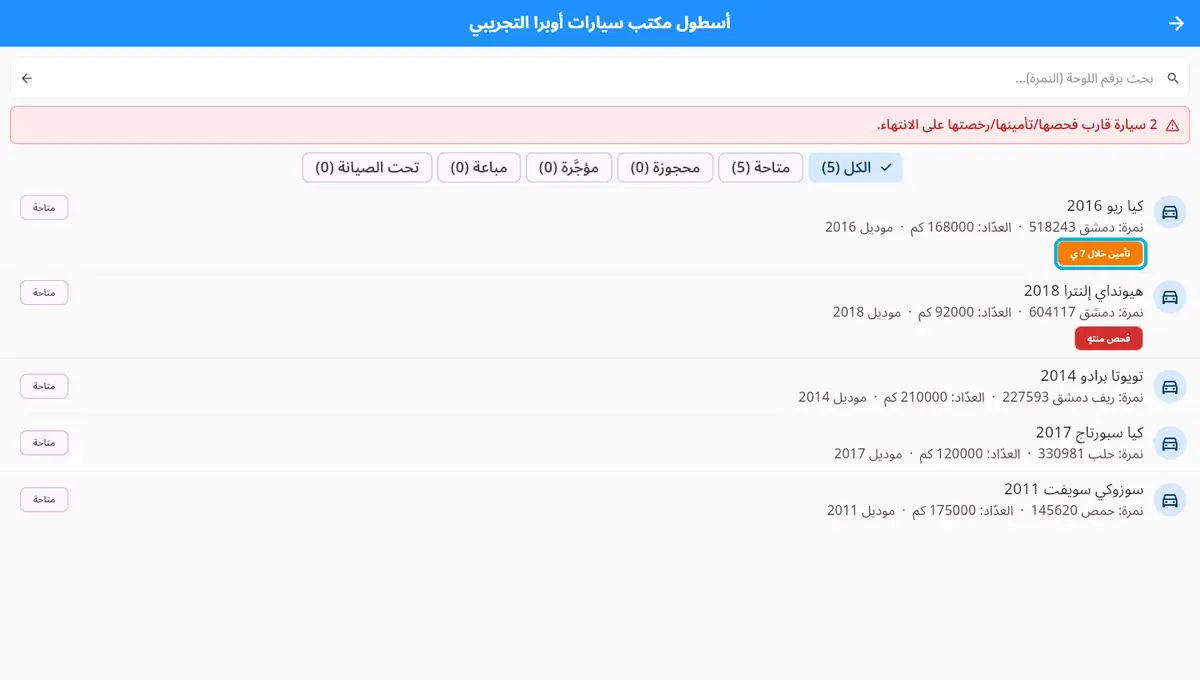Click the arrow icon in the search bar
1200x680 pixels.
coord(27,78)
